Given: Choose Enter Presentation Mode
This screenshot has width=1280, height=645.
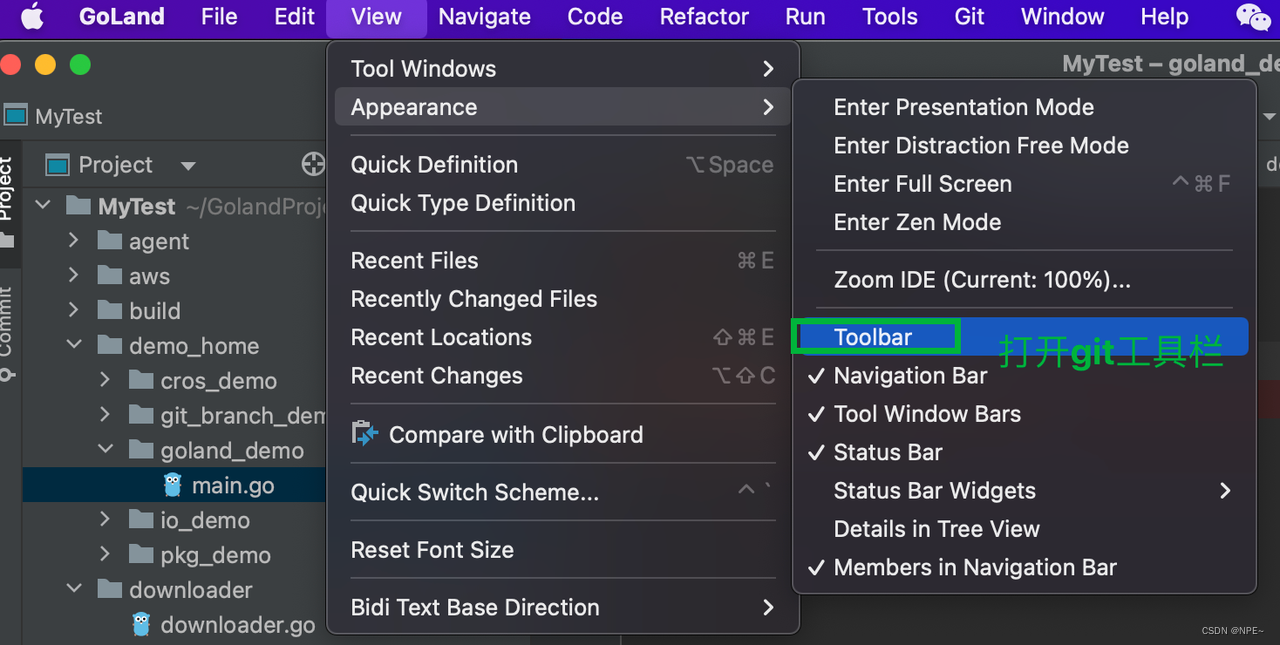Looking at the screenshot, I should coord(963,107).
